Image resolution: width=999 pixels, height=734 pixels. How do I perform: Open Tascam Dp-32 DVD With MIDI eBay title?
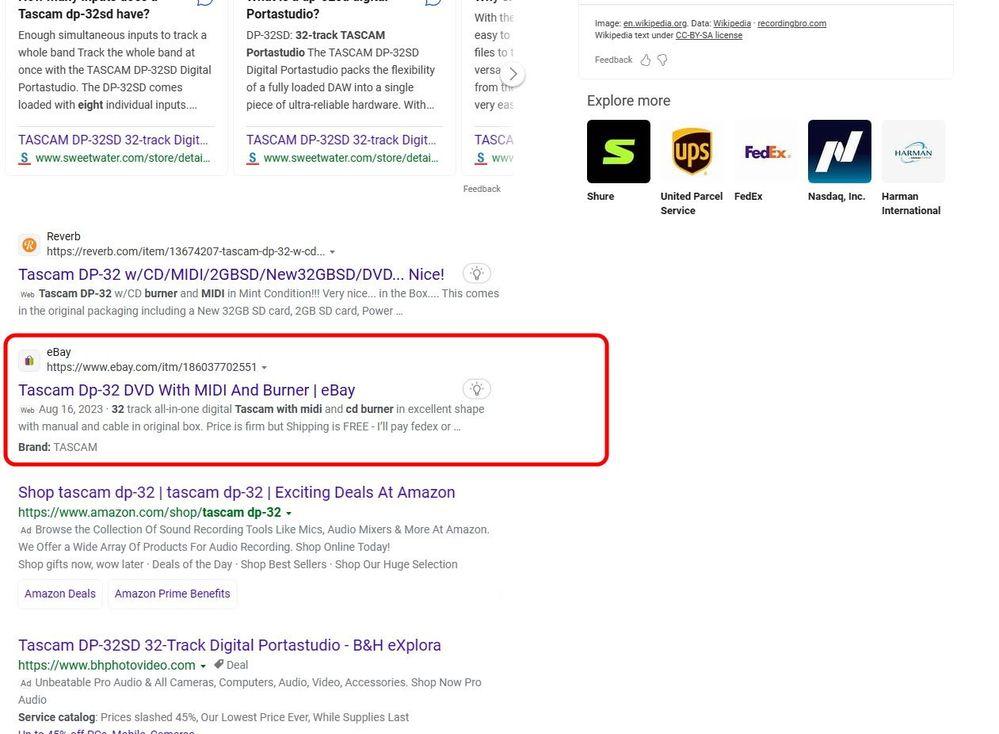[187, 390]
